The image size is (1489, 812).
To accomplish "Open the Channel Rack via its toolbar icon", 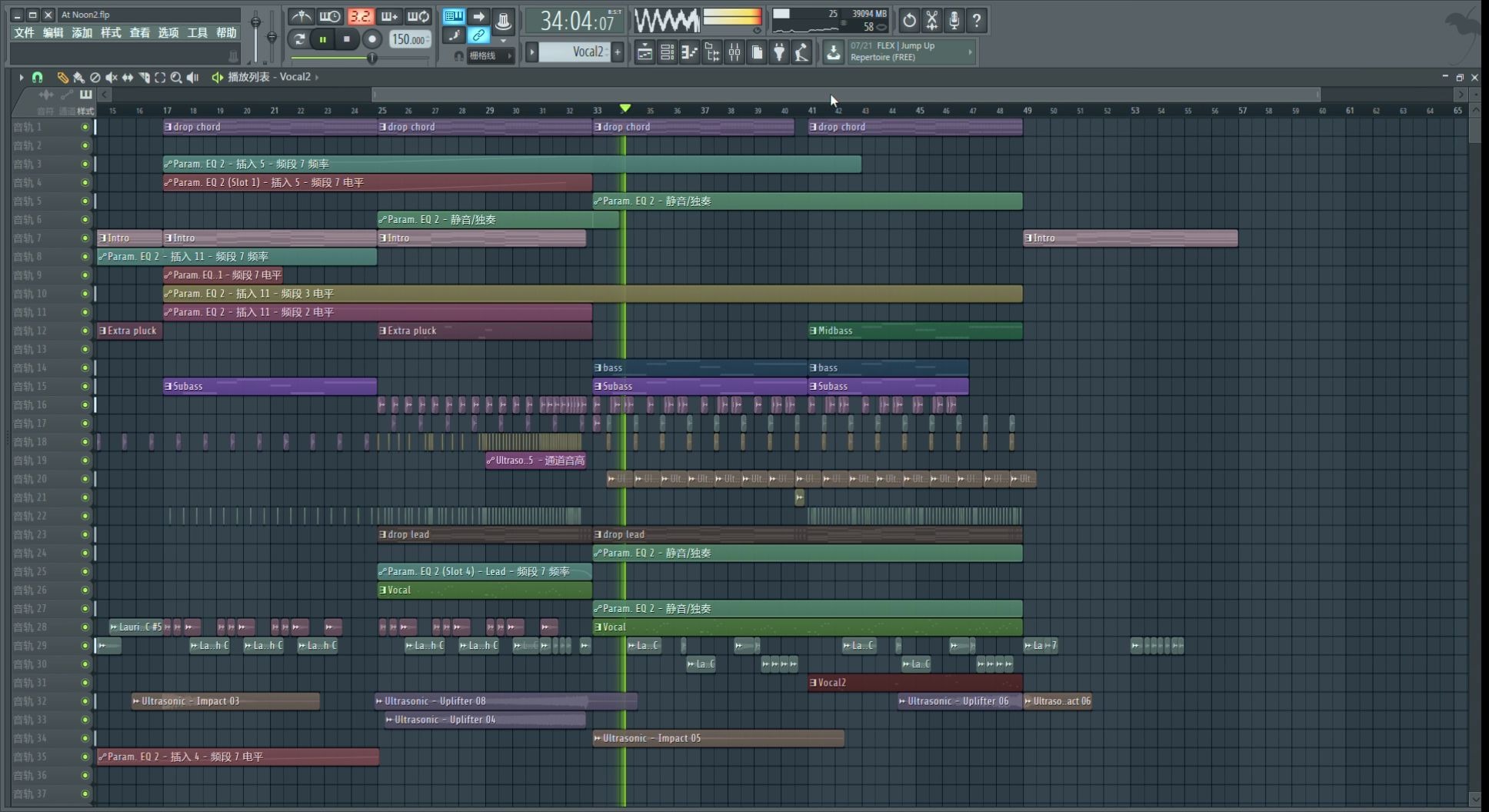I will point(668,52).
